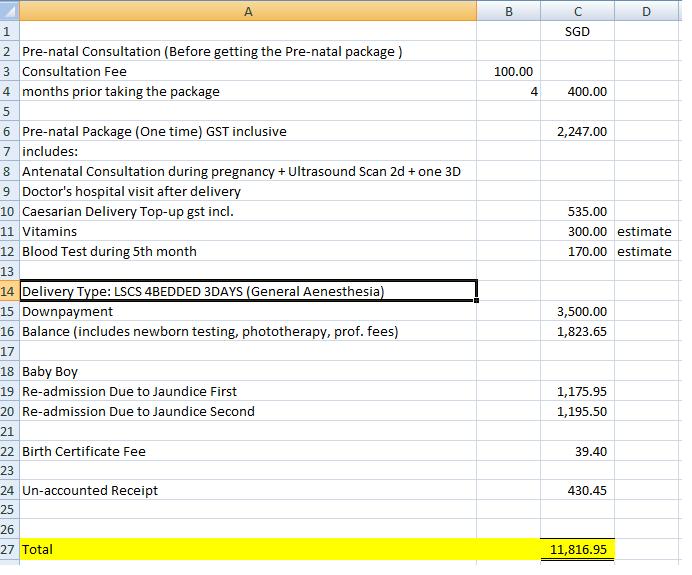Click the Birth Certificate Fee cell
This screenshot has width=692, height=575.
coord(248,451)
